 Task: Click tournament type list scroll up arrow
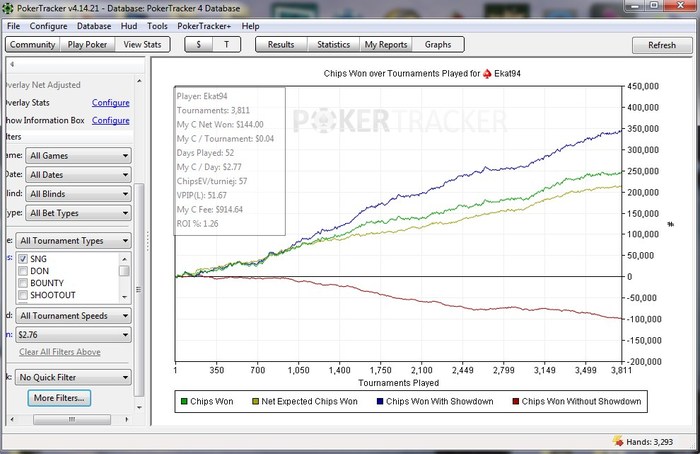(x=125, y=259)
